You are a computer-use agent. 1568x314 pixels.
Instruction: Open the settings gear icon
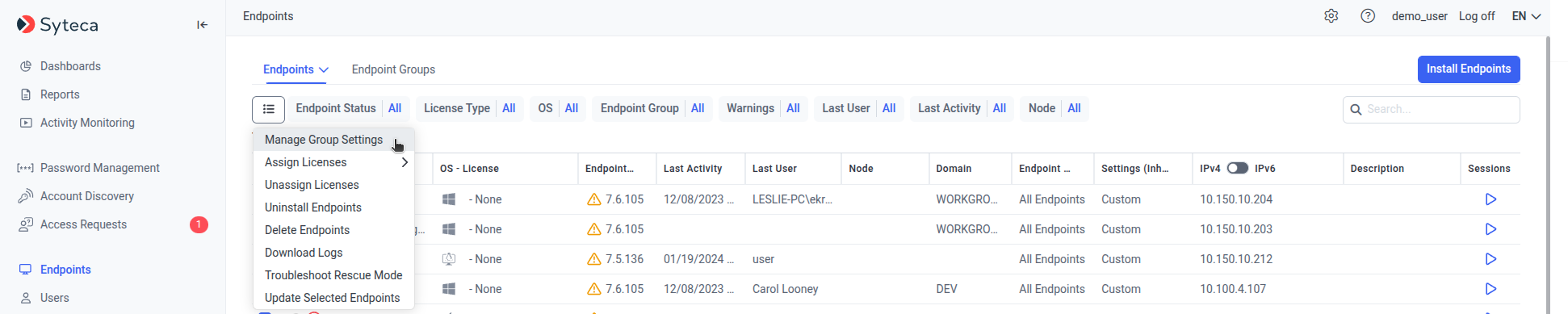(1331, 16)
